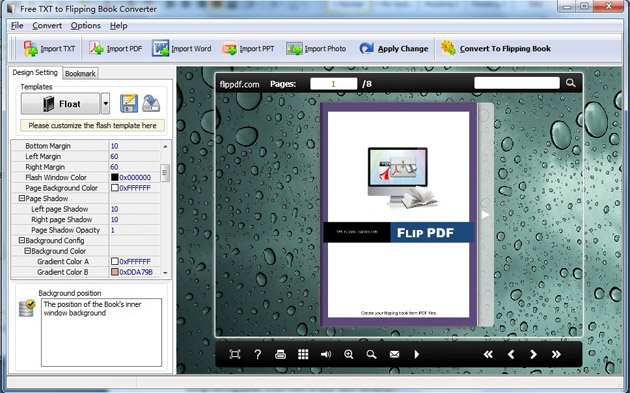Jump to last page double-right arrows
Screen dimensions: 630x393
point(556,354)
